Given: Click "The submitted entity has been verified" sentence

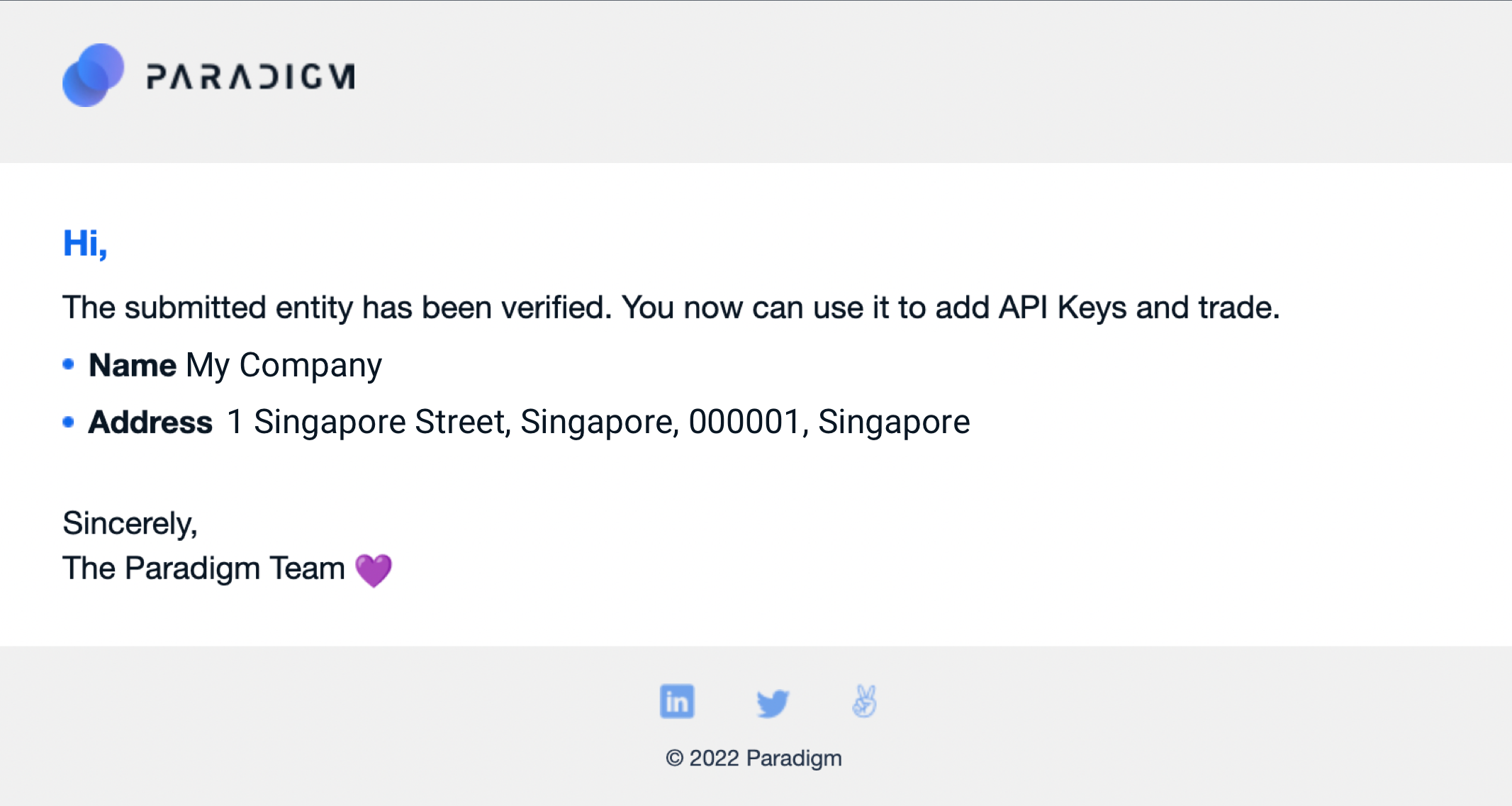Looking at the screenshot, I should click(x=337, y=308).
